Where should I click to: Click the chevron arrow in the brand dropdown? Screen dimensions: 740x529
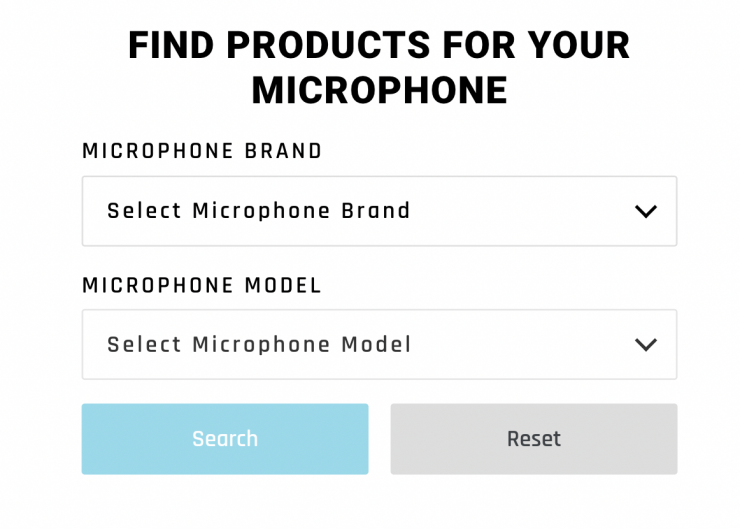pos(646,211)
